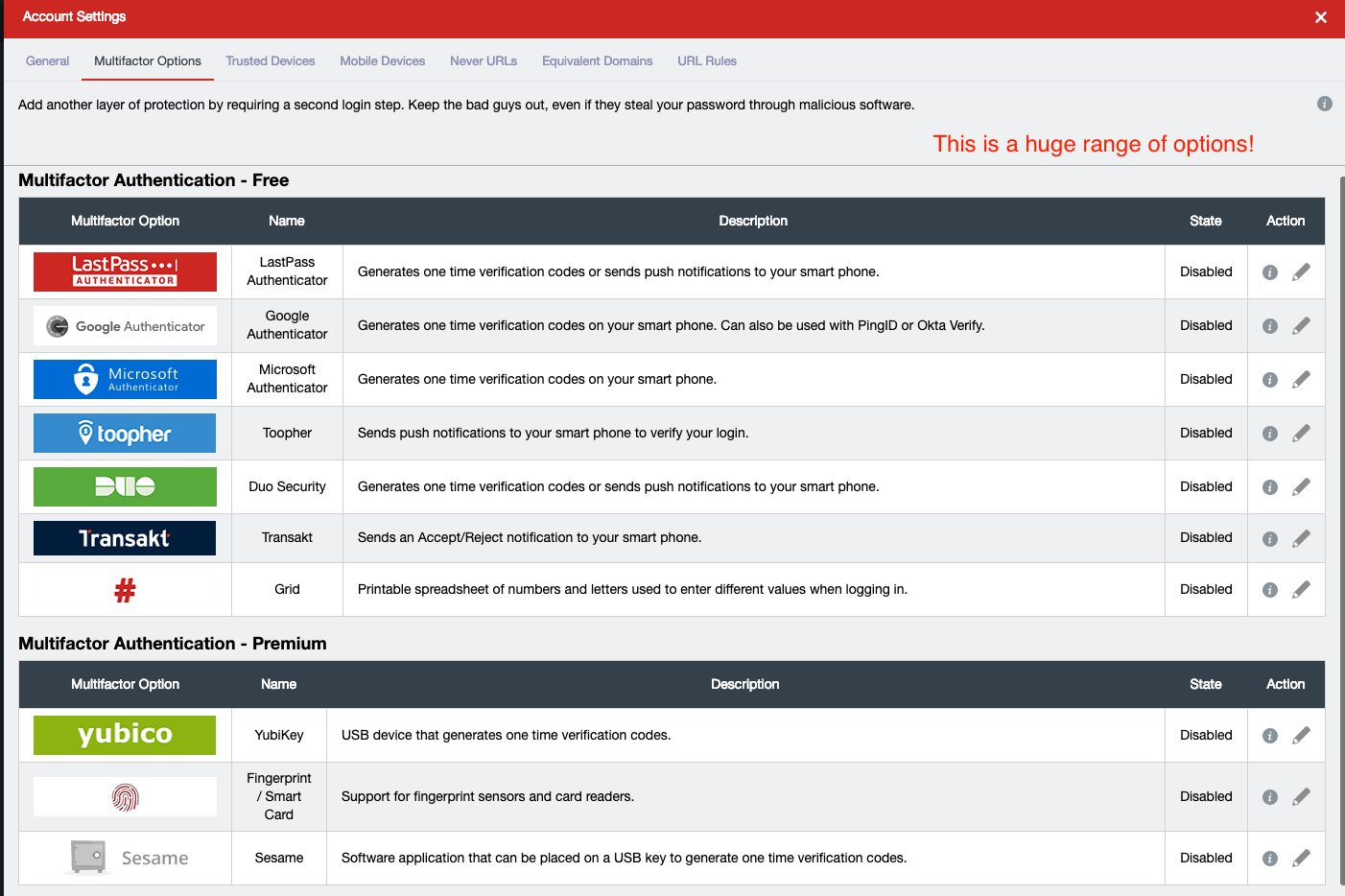The image size is (1345, 896).
Task: Click the Transakt logo
Action: [x=125, y=538]
